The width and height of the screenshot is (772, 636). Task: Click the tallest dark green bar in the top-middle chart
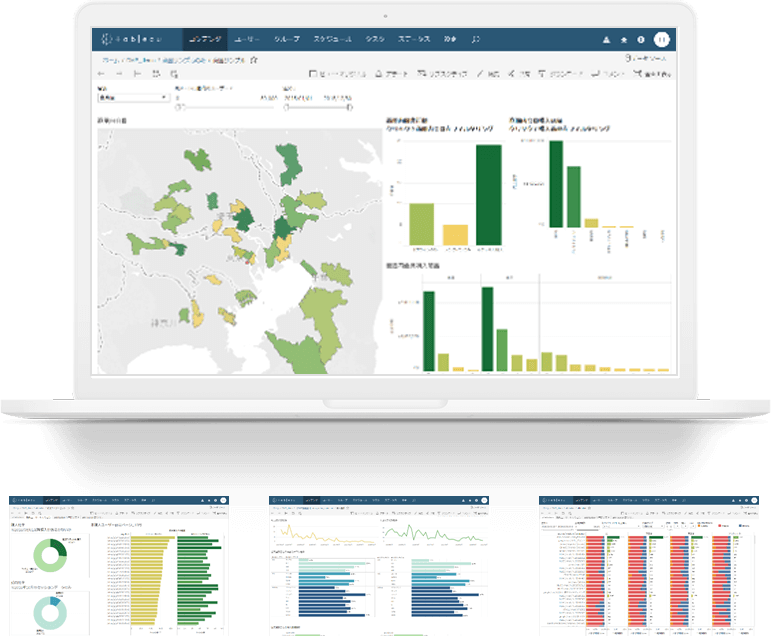coord(487,195)
